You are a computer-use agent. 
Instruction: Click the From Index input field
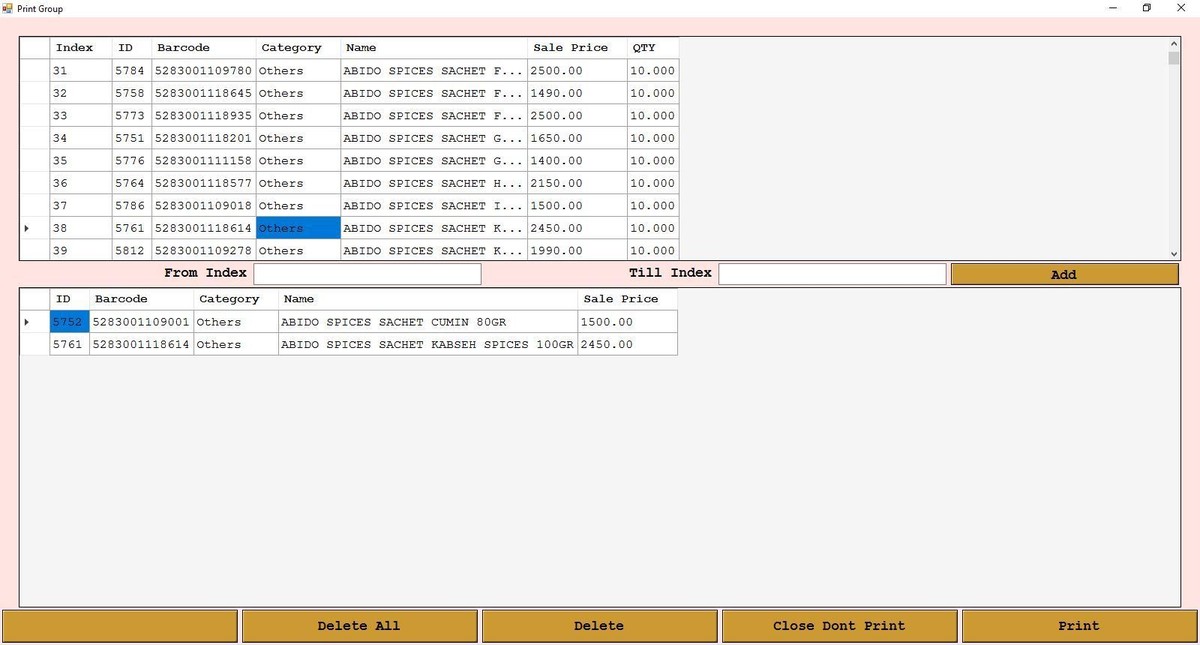pyautogui.click(x=367, y=274)
